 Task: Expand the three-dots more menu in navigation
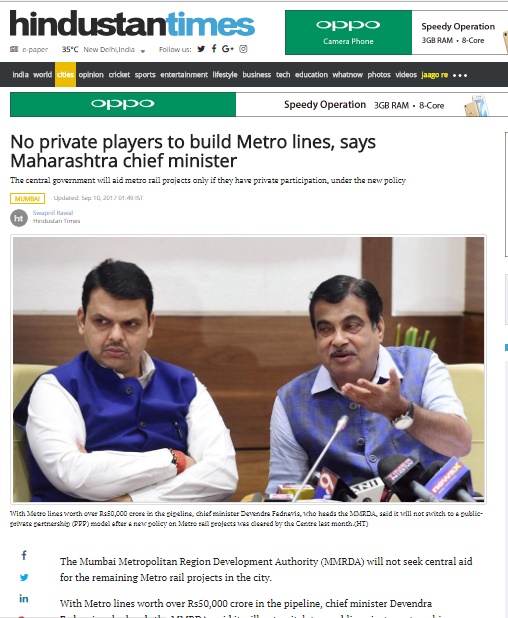pyautogui.click(x=460, y=75)
